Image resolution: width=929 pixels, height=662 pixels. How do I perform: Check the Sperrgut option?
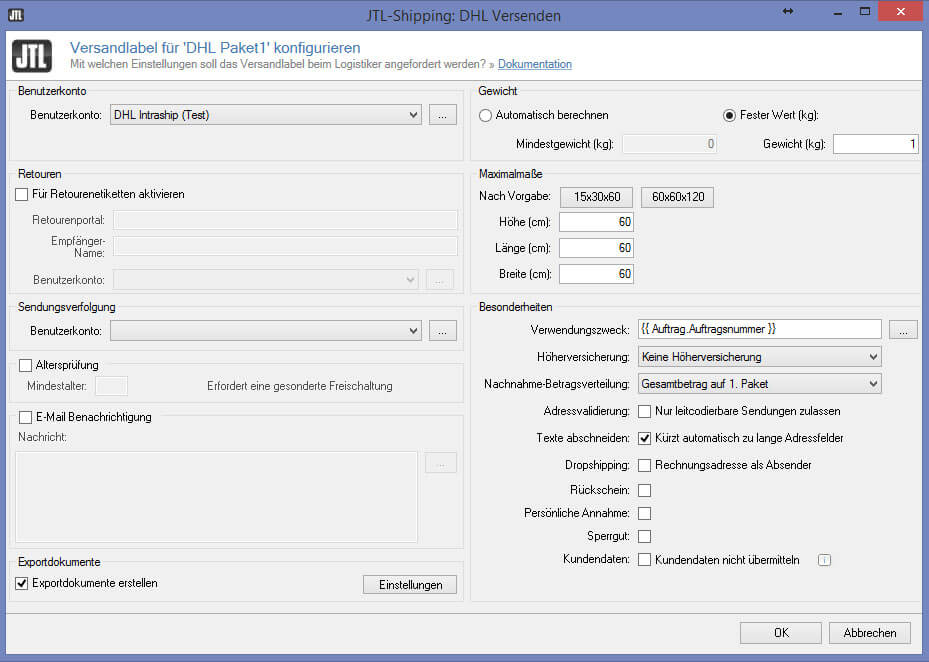pos(645,537)
